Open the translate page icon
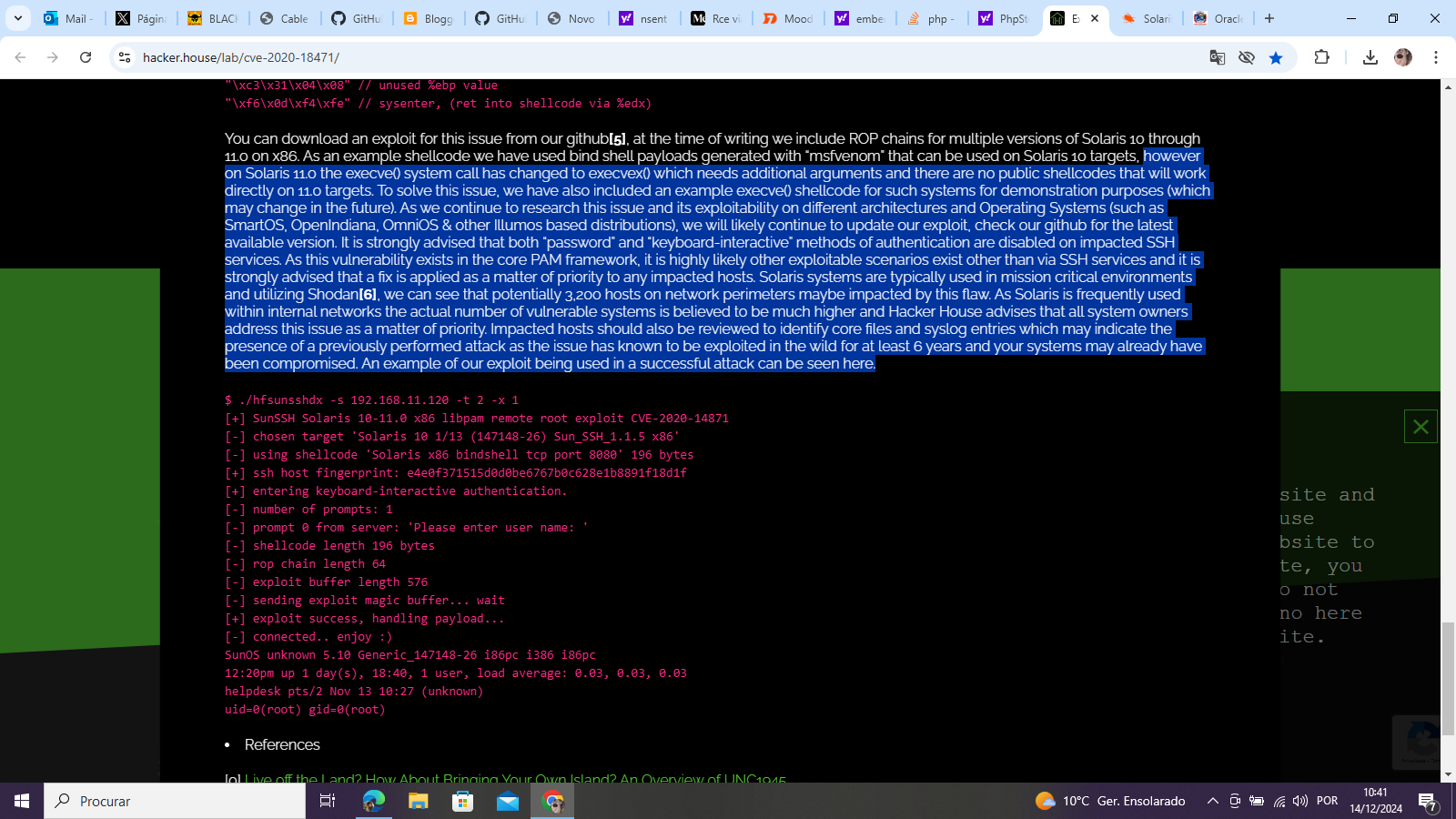1456x819 pixels. pyautogui.click(x=1218, y=57)
